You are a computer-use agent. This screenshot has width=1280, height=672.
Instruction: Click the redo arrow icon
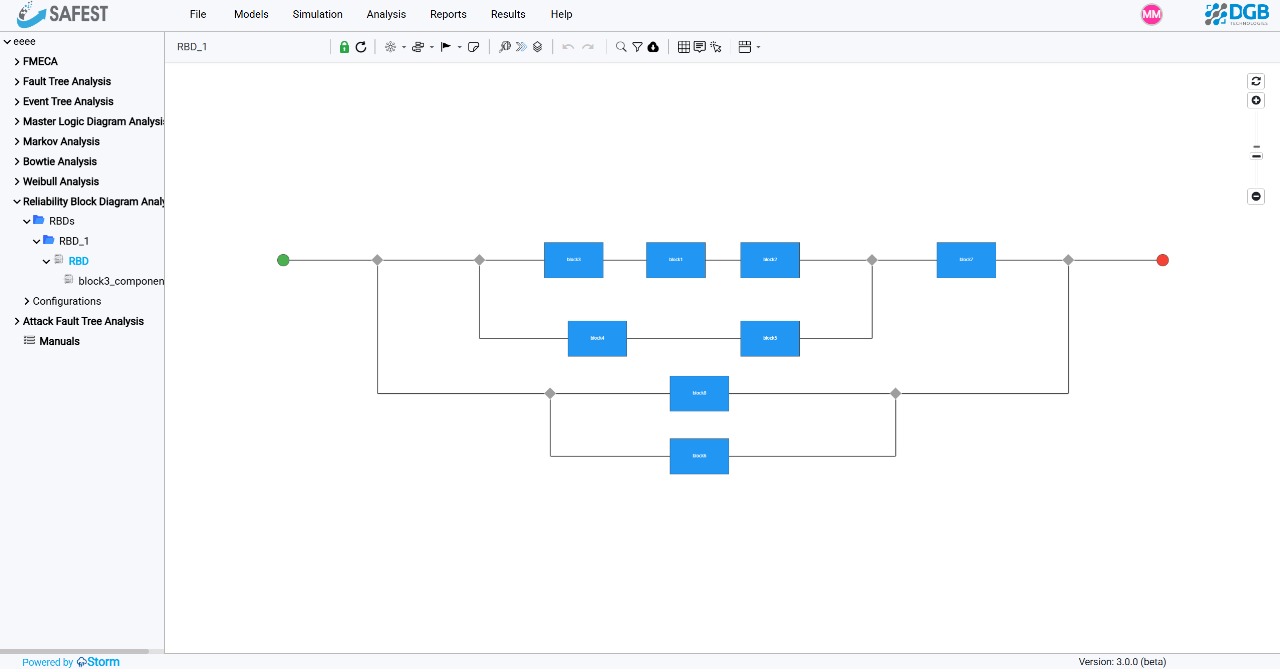point(587,46)
